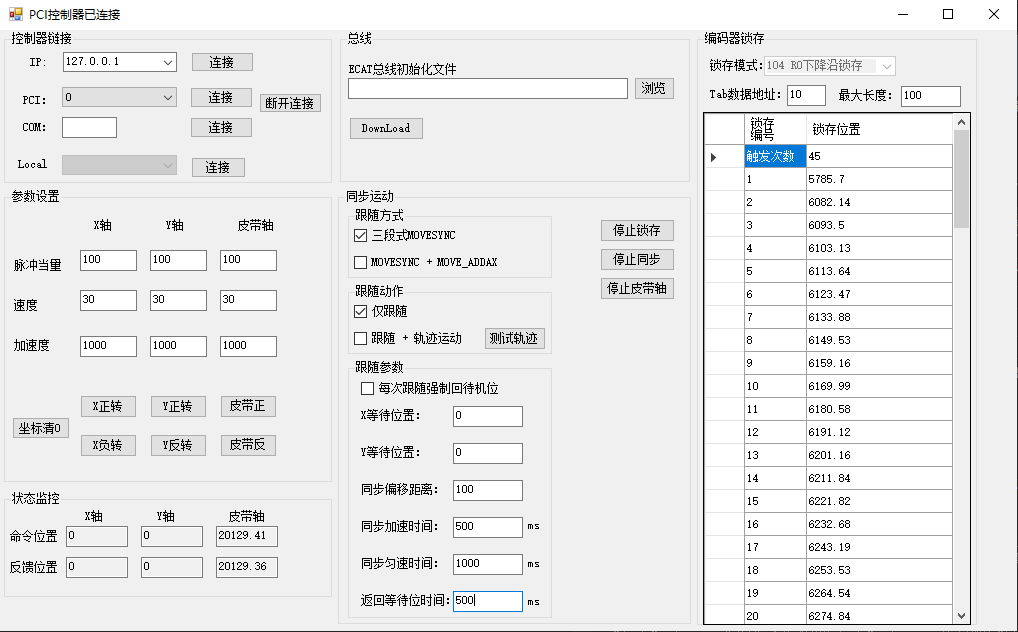Click the row selector arrow beside 触发次数
The image size is (1018, 632).
pyautogui.click(x=714, y=157)
